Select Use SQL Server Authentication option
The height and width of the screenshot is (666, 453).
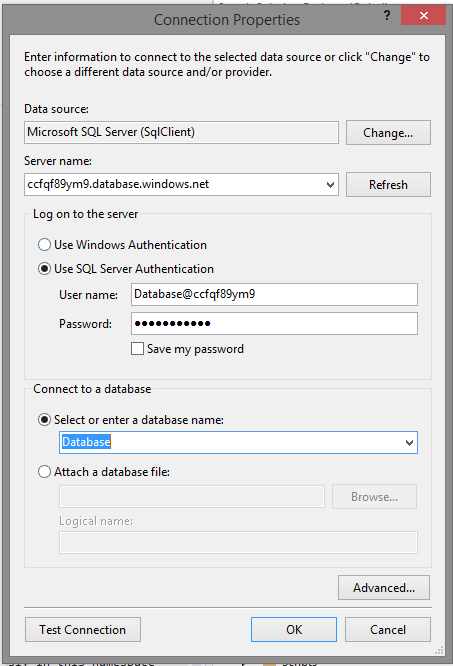point(44,269)
